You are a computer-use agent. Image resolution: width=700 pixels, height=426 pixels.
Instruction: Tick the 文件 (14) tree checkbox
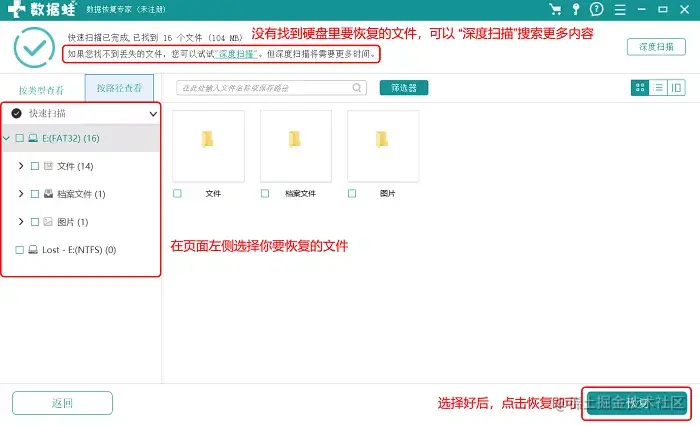click(x=35, y=166)
